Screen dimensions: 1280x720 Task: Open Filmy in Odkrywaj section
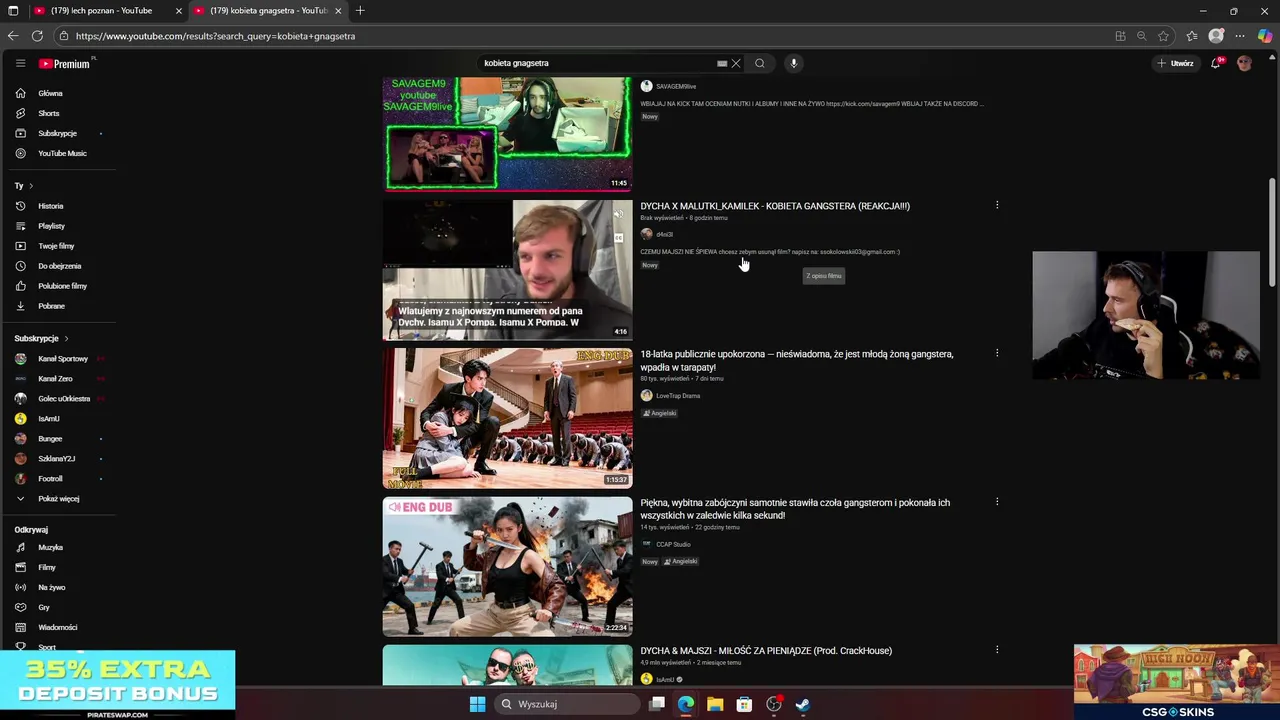(47, 567)
